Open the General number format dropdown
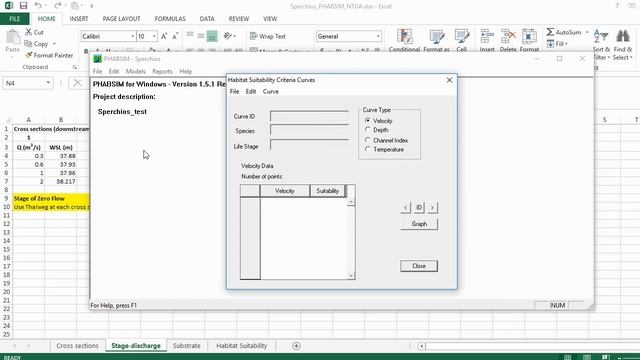640x360 pixels. point(378,36)
